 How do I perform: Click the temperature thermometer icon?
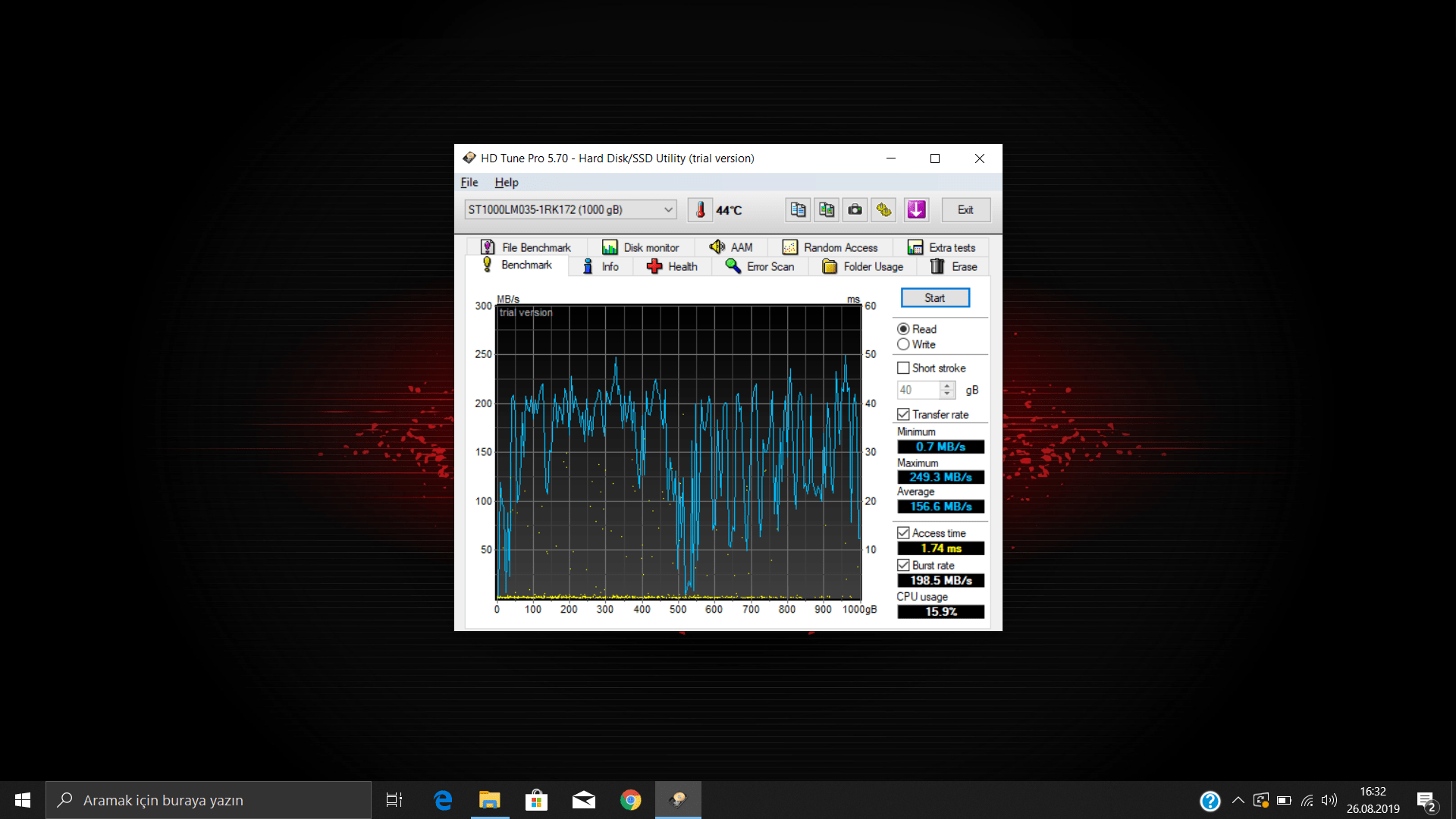(x=701, y=209)
